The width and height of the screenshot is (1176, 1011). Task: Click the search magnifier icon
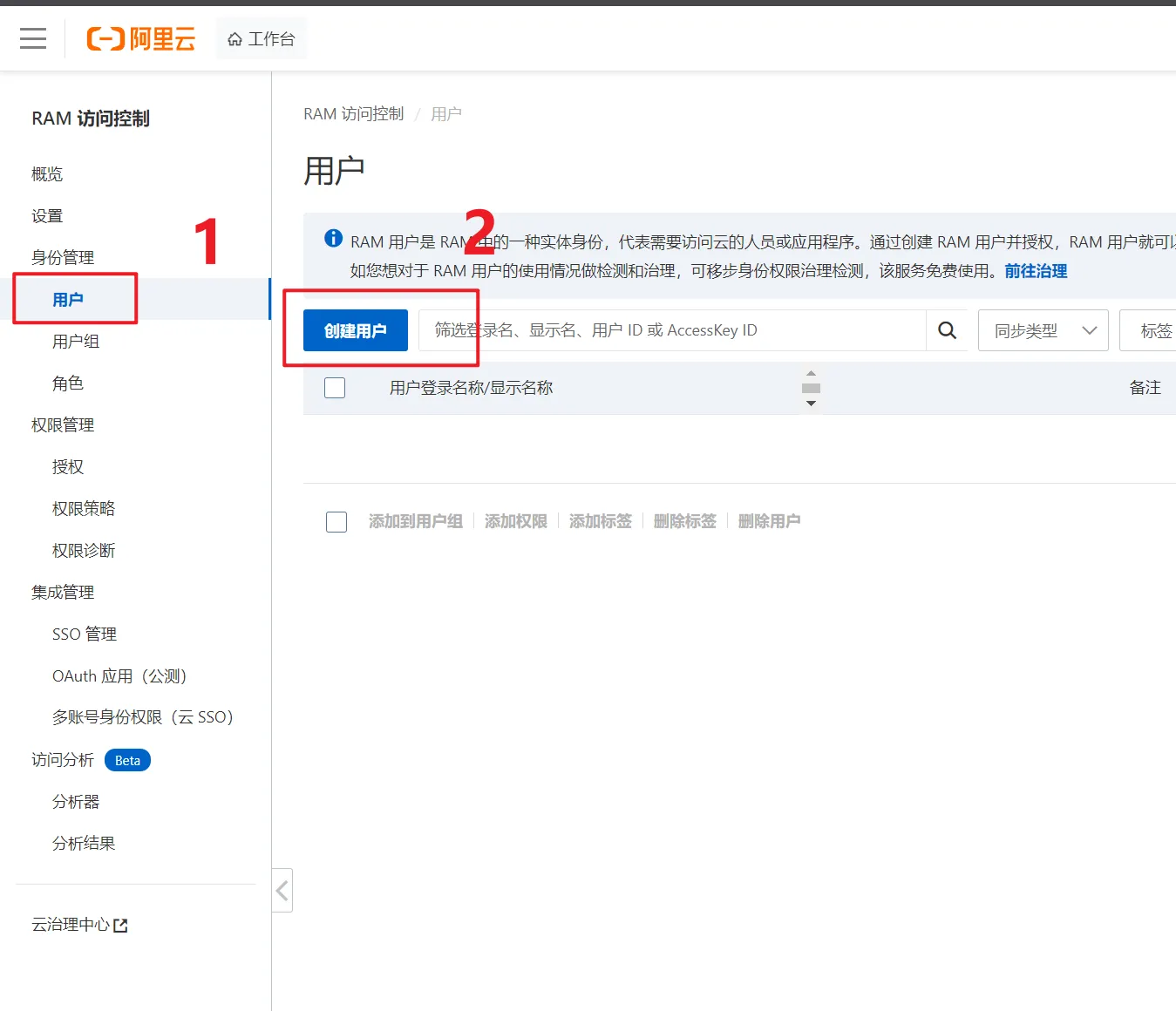(947, 330)
